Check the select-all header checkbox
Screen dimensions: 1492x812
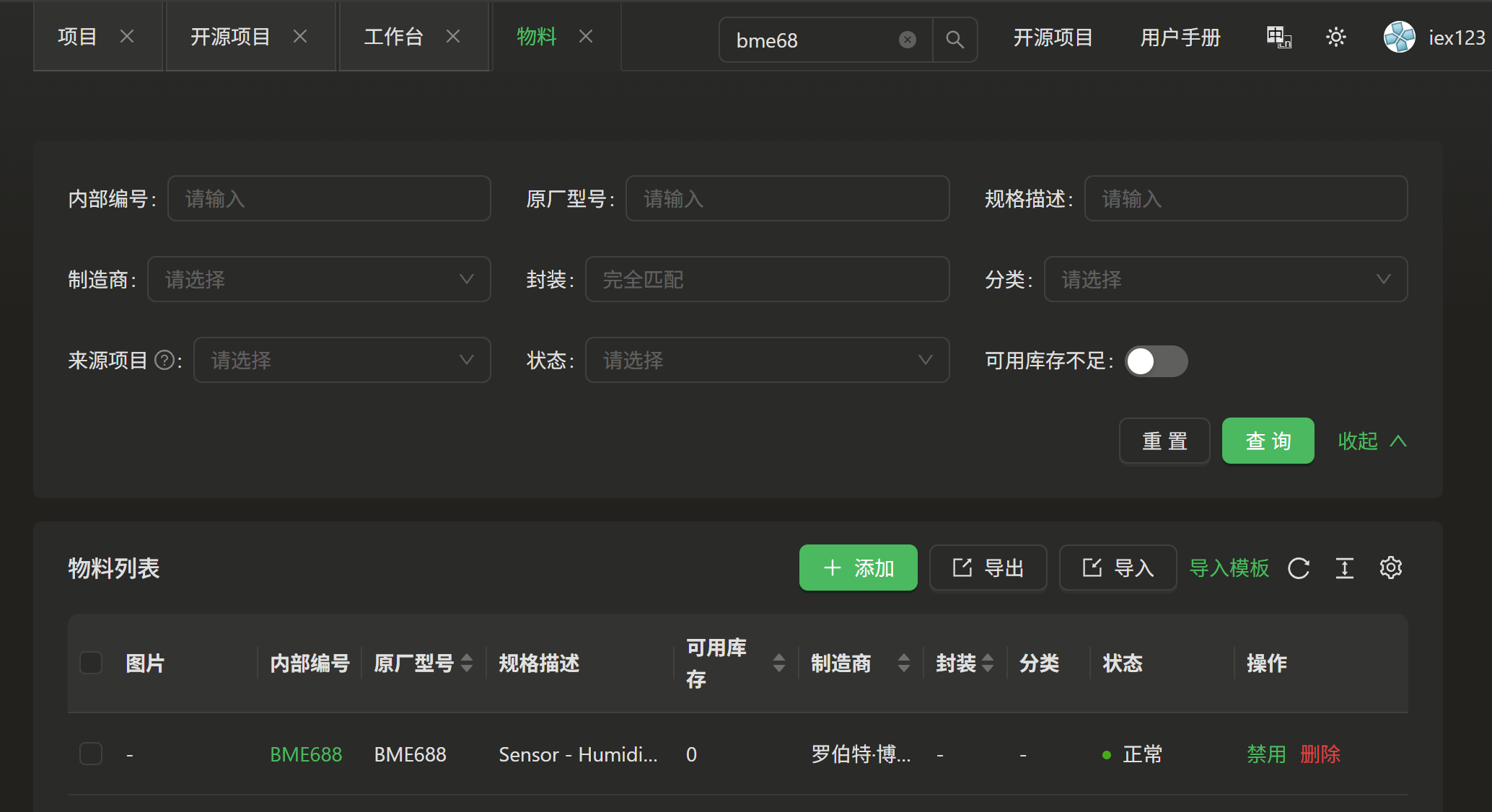point(91,663)
